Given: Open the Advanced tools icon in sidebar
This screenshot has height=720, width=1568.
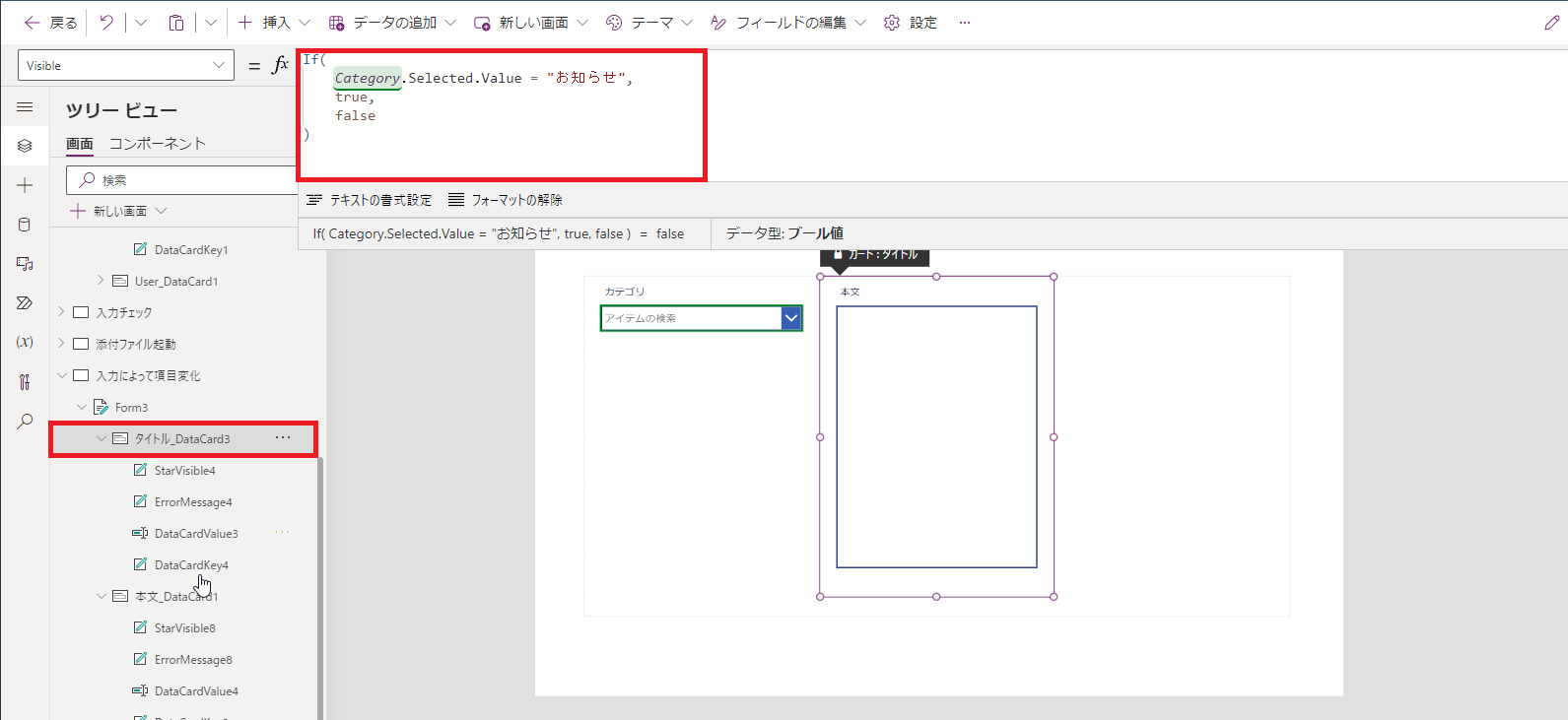Looking at the screenshot, I should click(25, 381).
